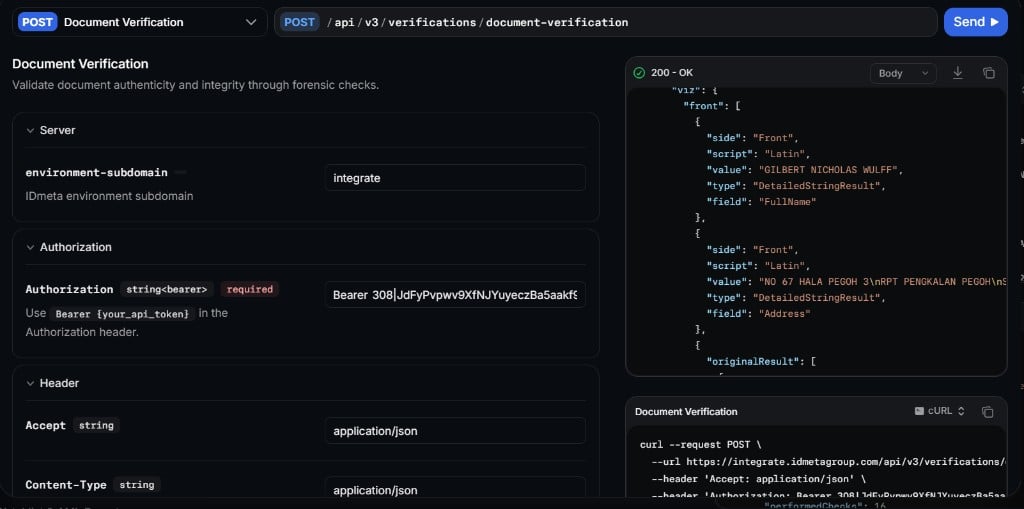1024x509 pixels.
Task: Click the green 200 - OK status icon
Action: pos(639,73)
